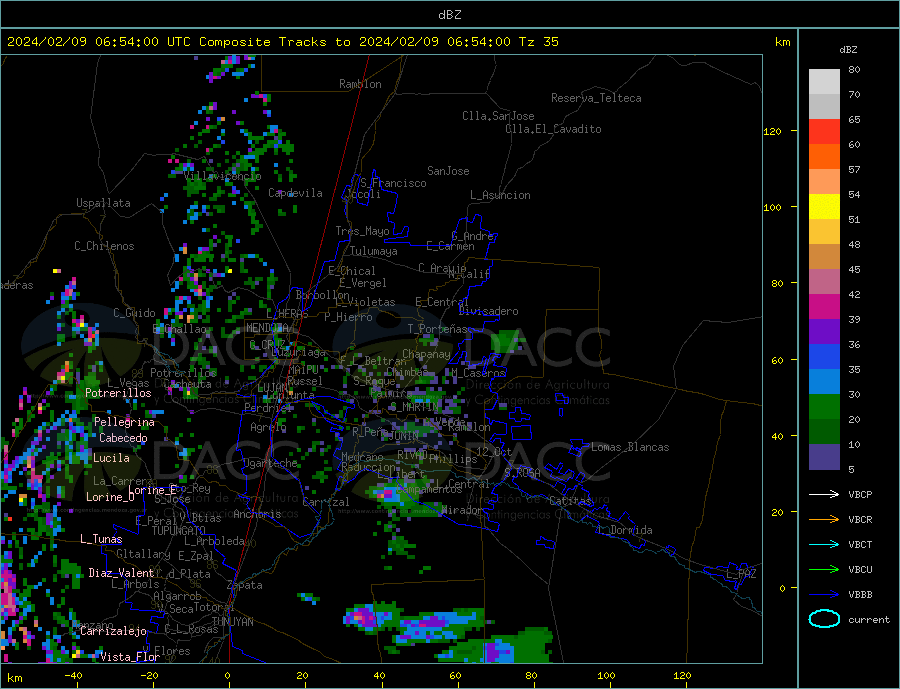Click the Carrizalejo label on map
The width and height of the screenshot is (900, 689).
point(113,632)
